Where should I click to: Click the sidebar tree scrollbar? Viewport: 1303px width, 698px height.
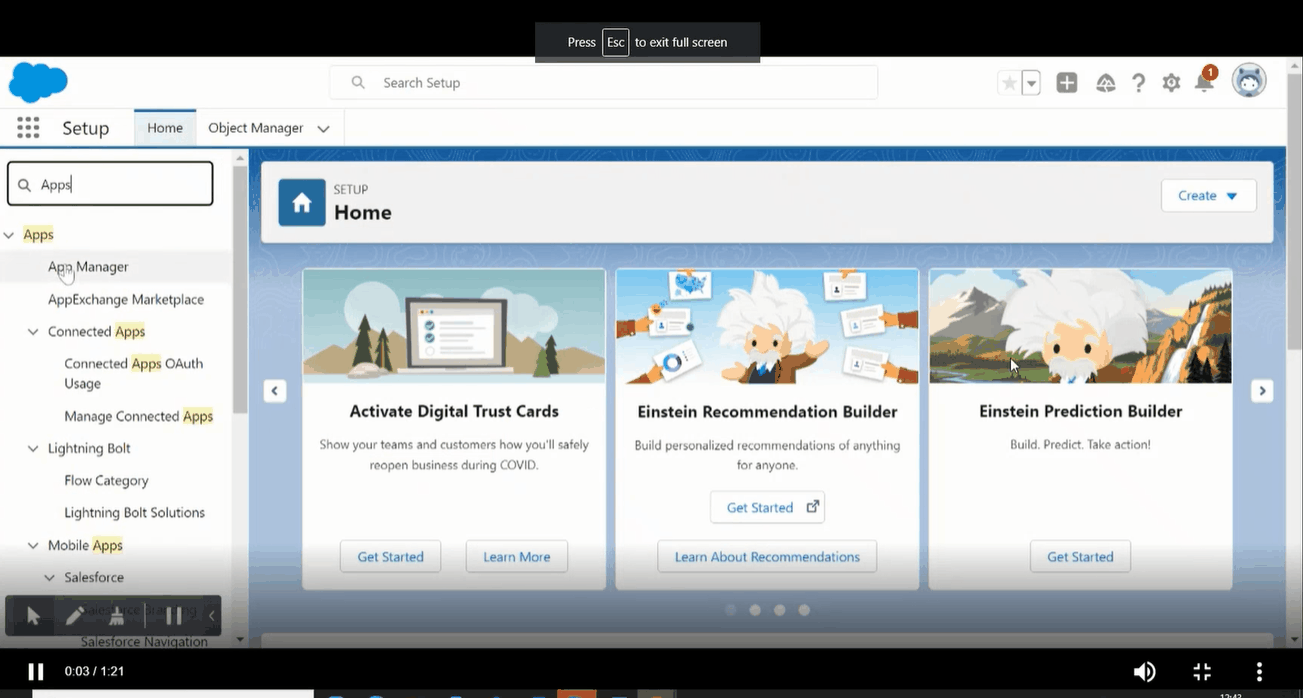240,290
